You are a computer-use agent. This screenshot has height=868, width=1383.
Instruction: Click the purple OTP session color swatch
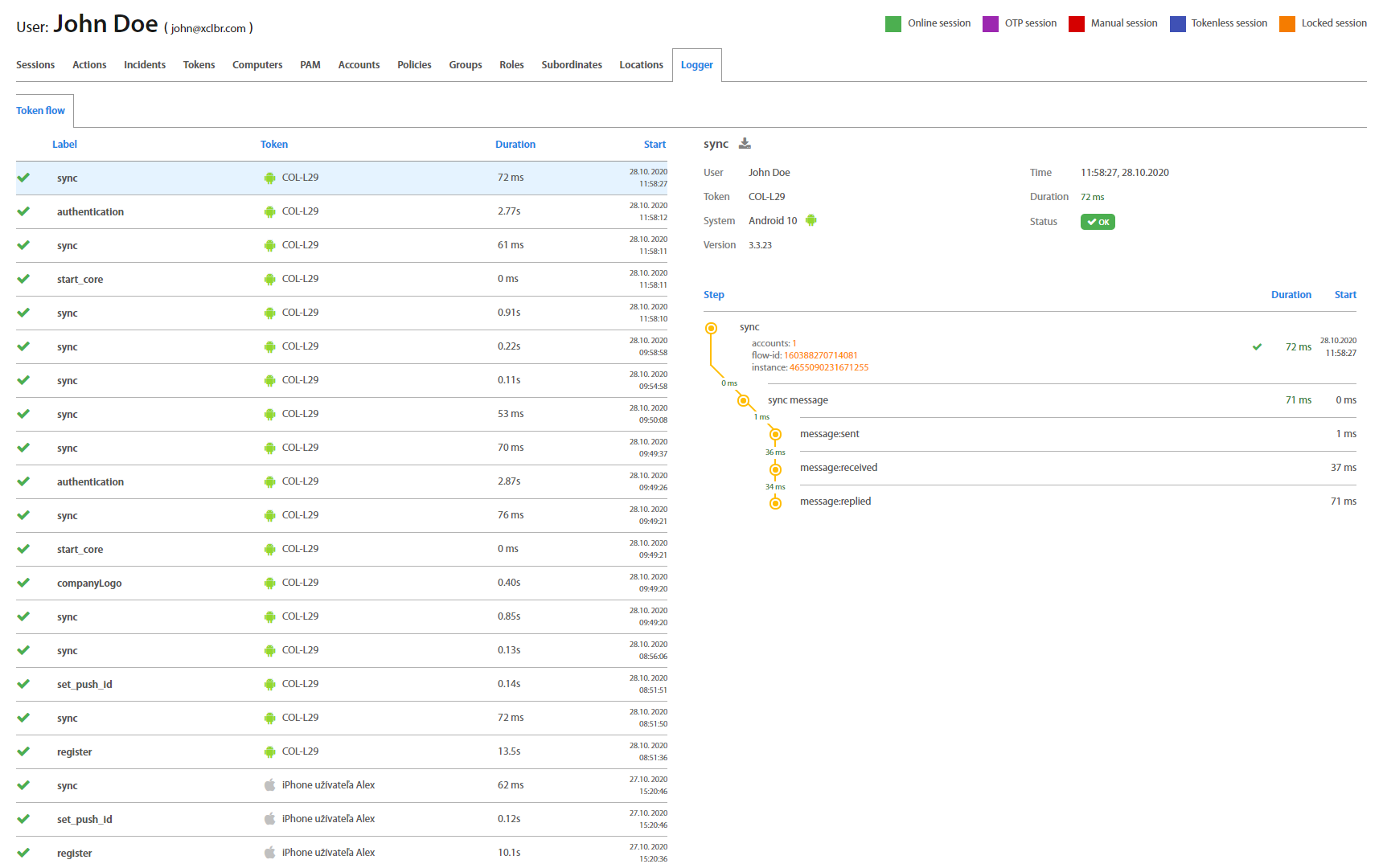[990, 24]
